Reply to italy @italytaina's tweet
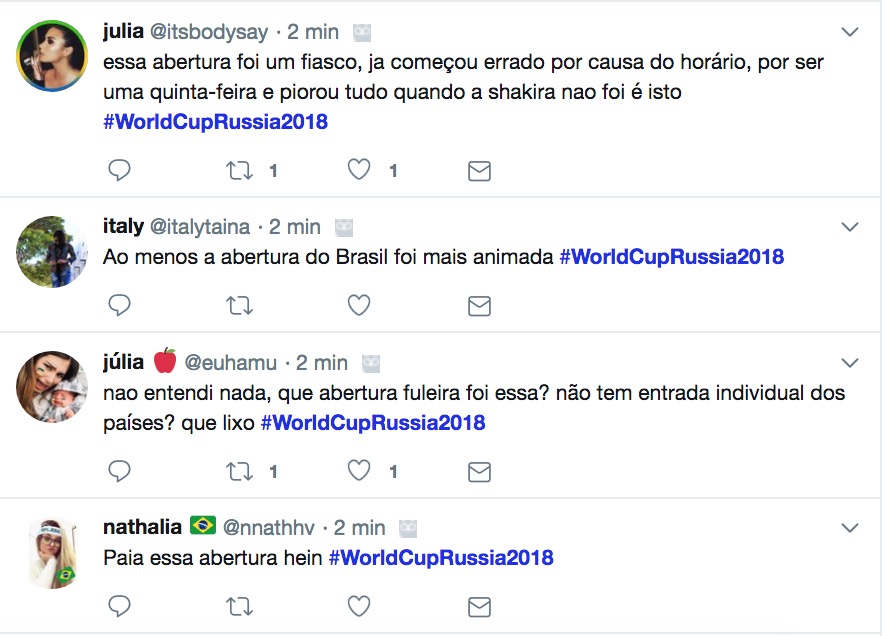882x636 pixels. pyautogui.click(x=119, y=305)
